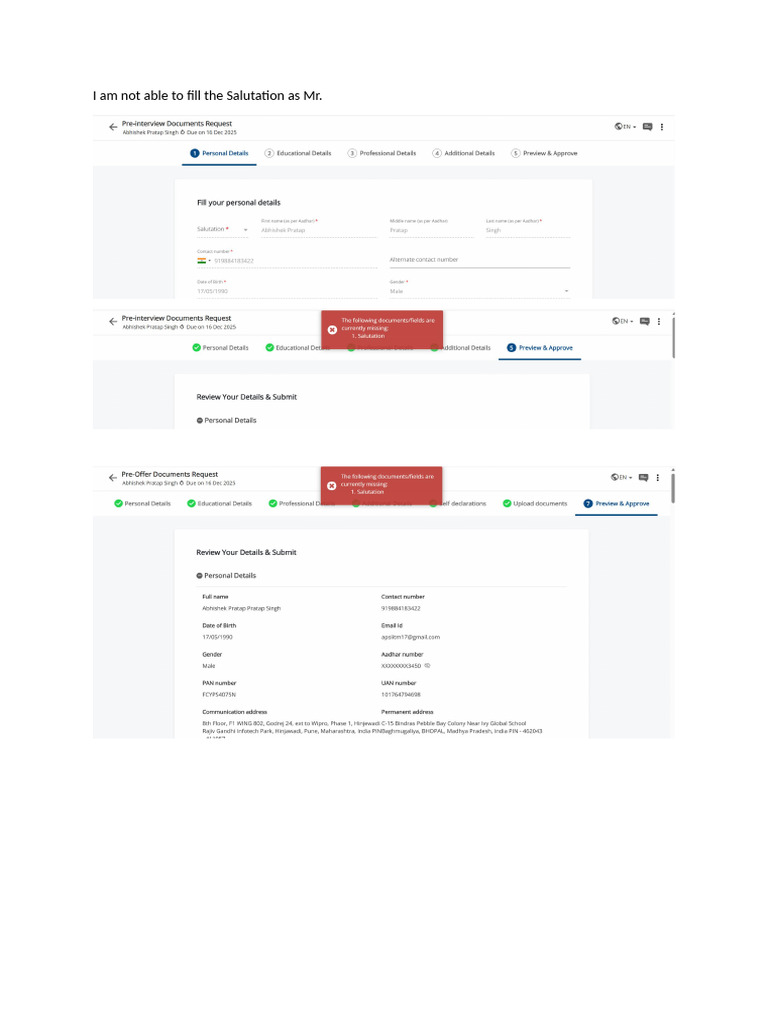The image size is (768, 1024).
Task: Open the Salutation dropdown in the personal details form
Action: pyautogui.click(x=223, y=229)
